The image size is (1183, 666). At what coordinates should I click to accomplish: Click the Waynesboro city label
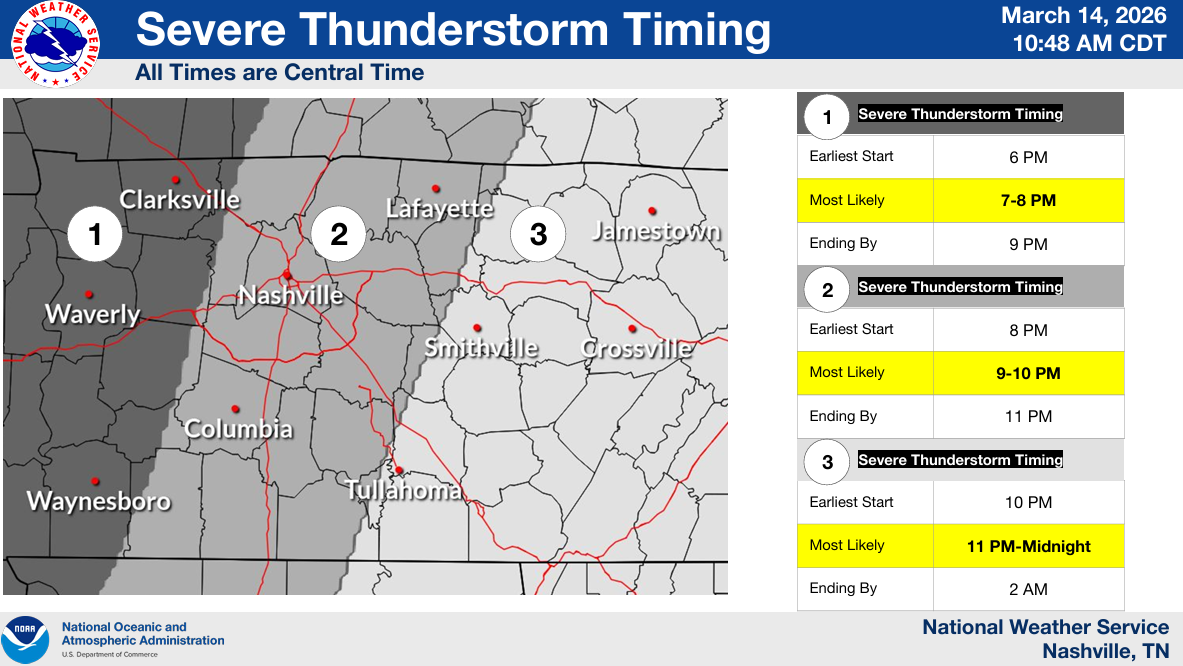point(98,501)
